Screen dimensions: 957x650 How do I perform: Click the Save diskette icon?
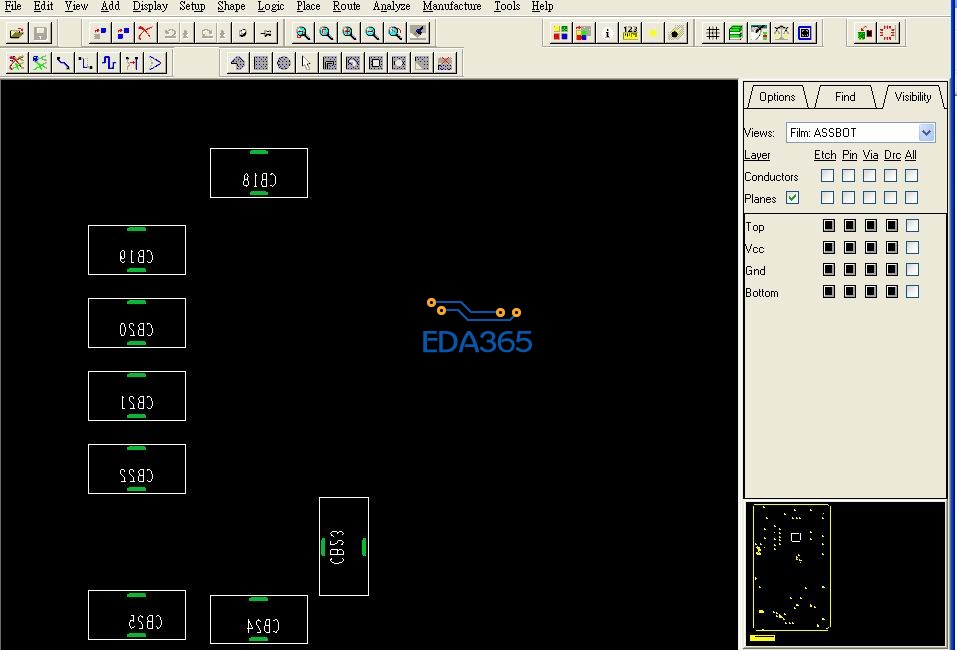40,33
